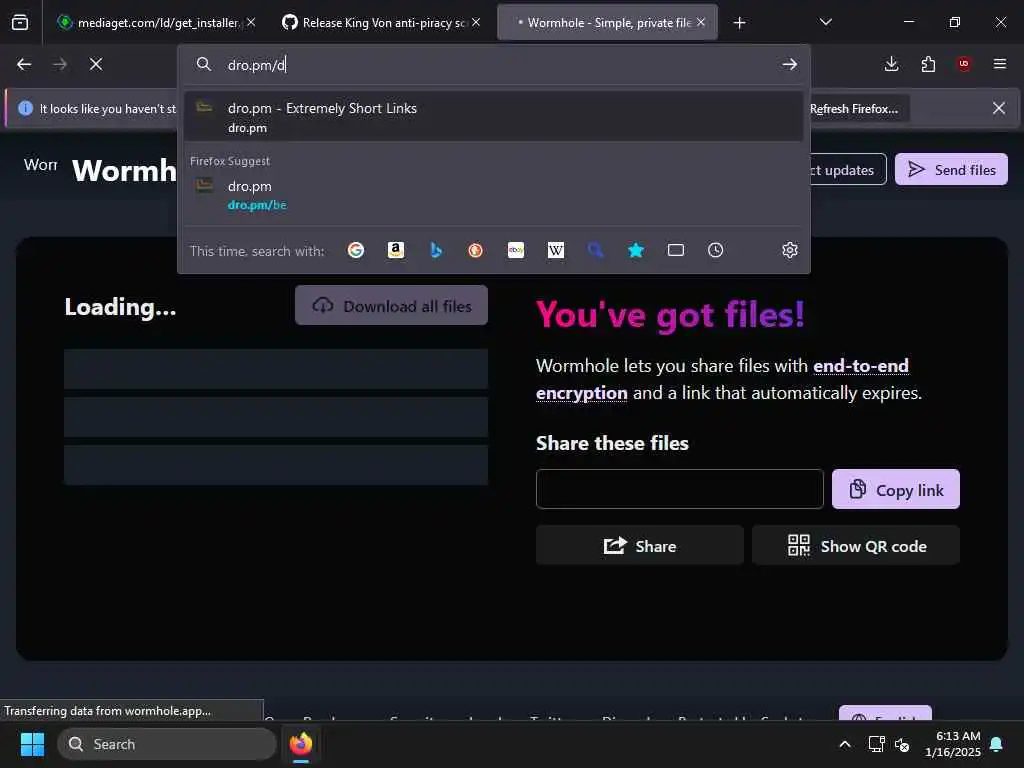Search open tabs using tabs icon
The height and width of the screenshot is (768, 1024).
676,250
